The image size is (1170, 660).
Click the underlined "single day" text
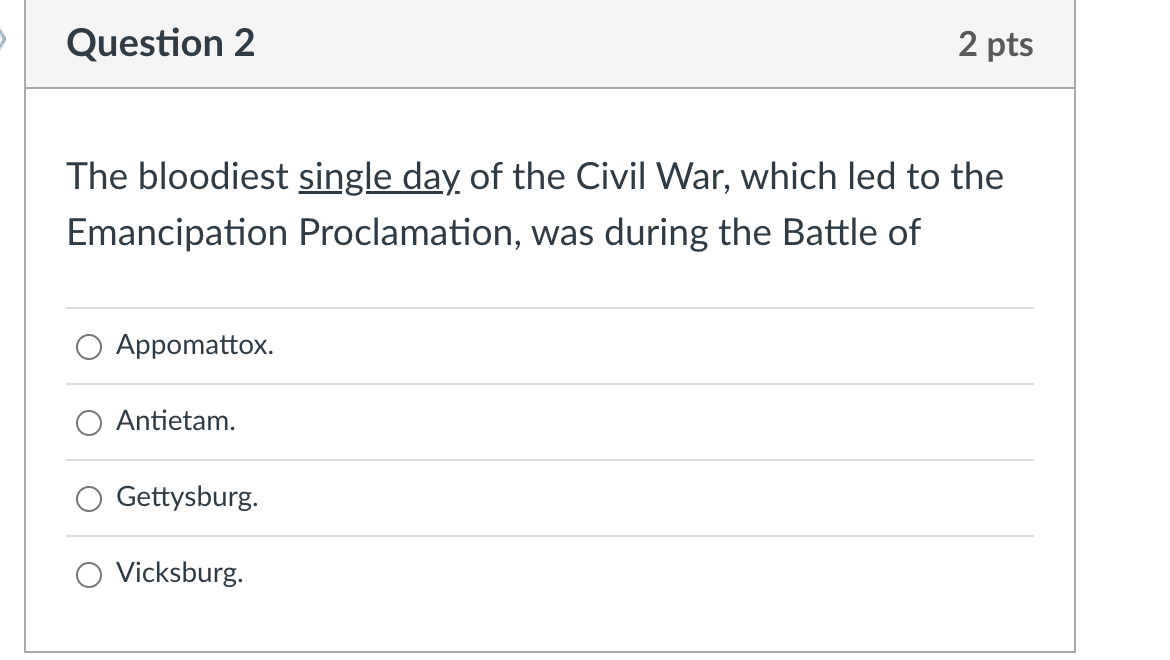(379, 177)
